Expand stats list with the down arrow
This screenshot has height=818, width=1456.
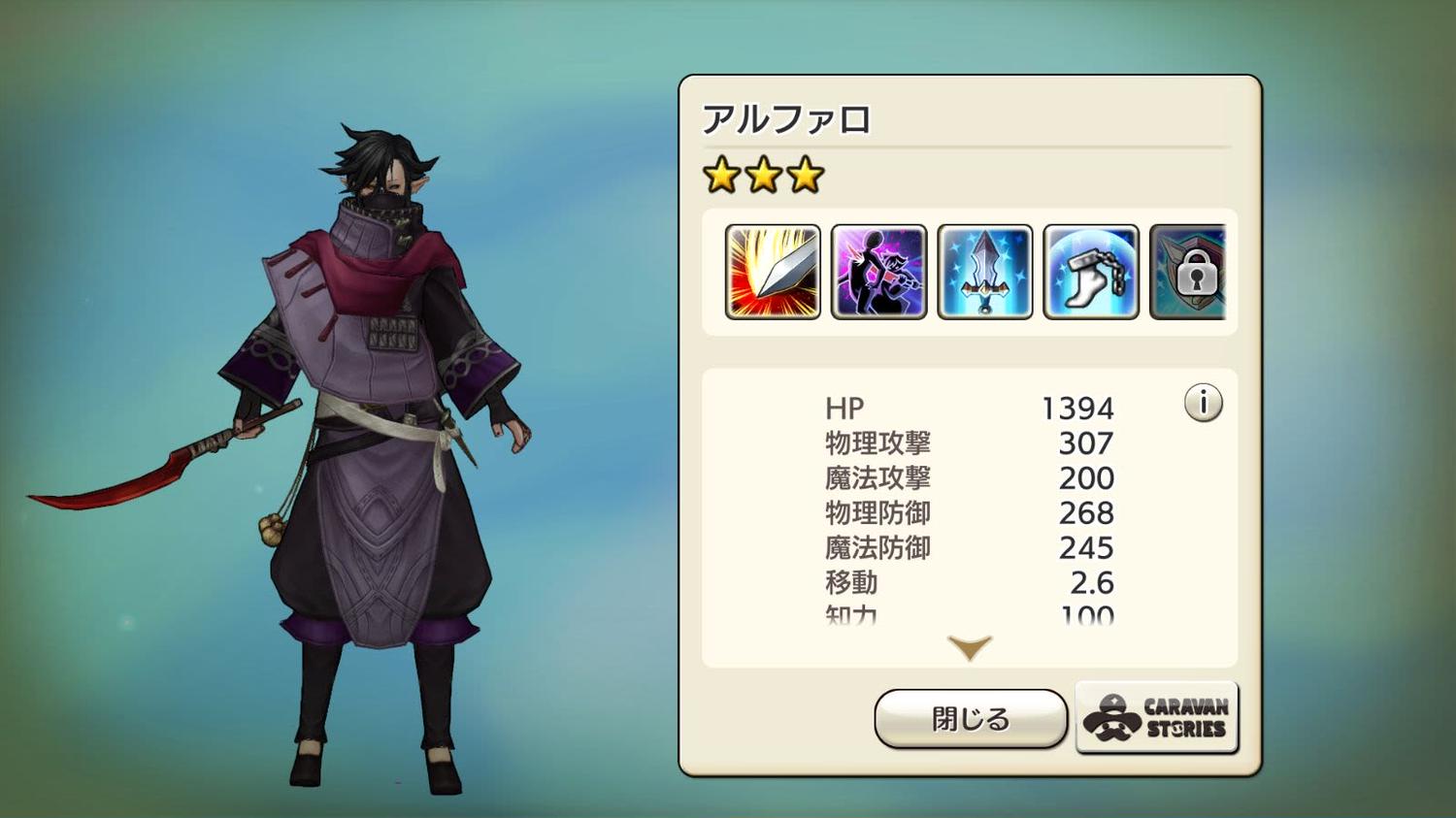[970, 648]
